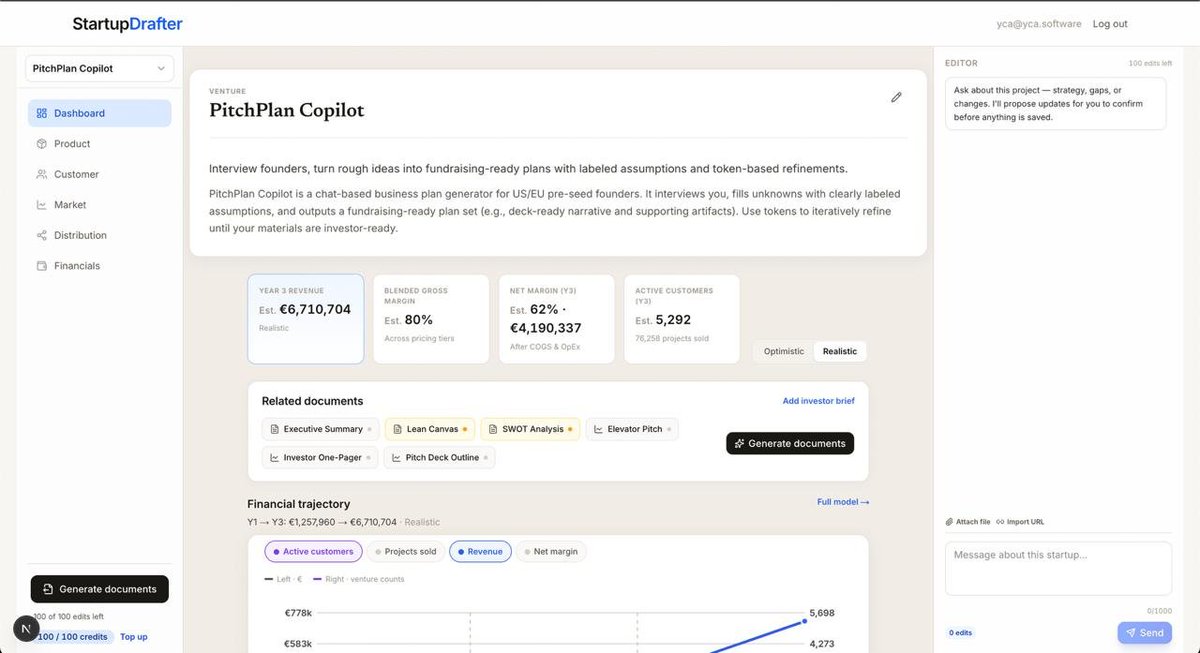Open the Investor One-Pager document
This screenshot has width=1200, height=653.
[x=320, y=457]
